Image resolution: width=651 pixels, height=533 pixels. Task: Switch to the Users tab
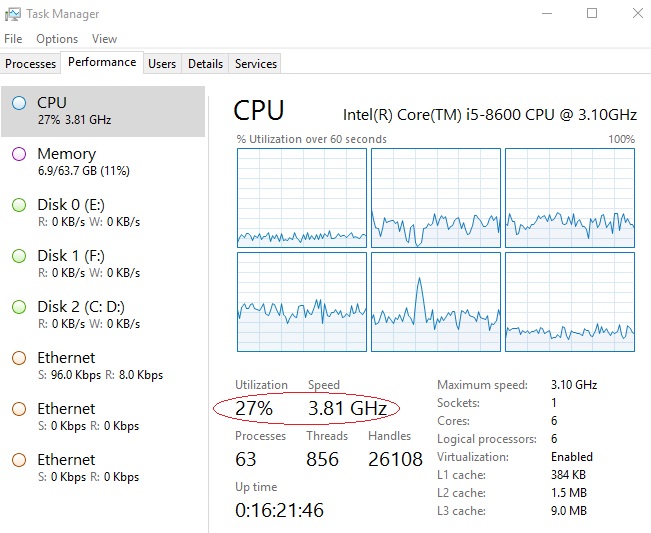coord(162,64)
